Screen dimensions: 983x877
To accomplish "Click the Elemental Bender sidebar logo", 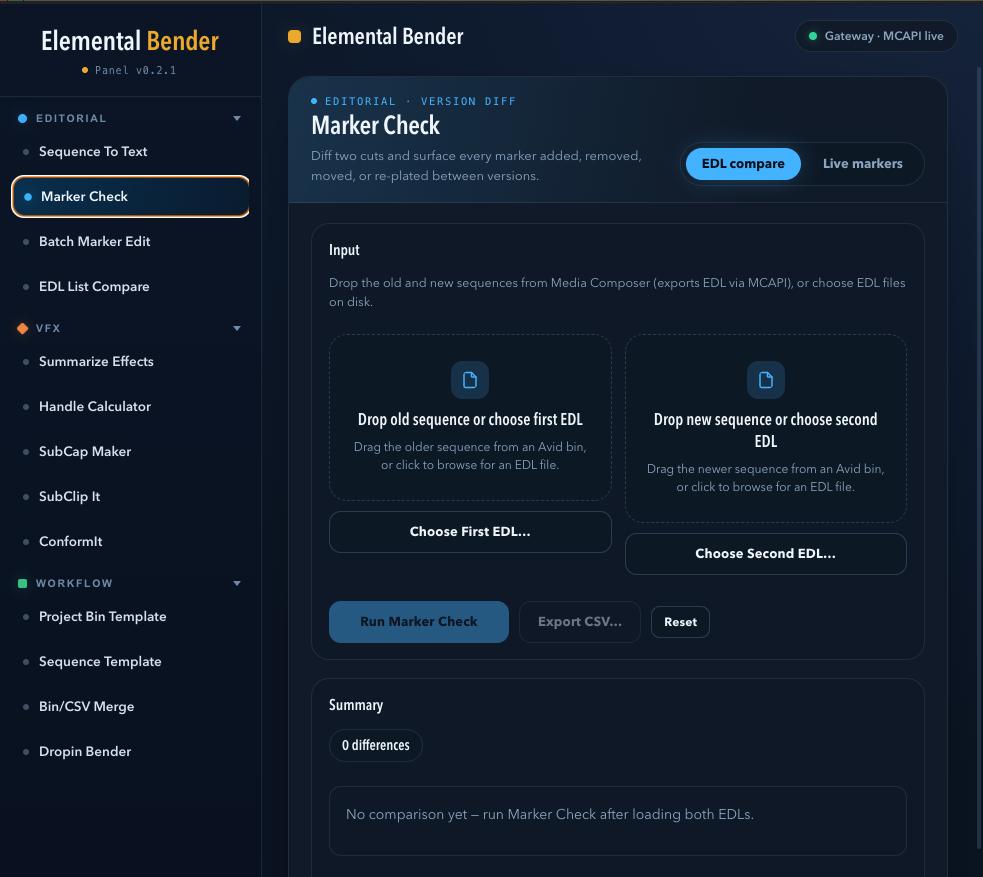I will coord(130,41).
